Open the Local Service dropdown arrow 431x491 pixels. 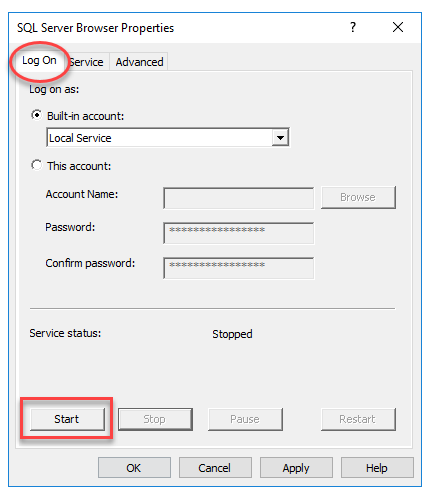[x=280, y=137]
